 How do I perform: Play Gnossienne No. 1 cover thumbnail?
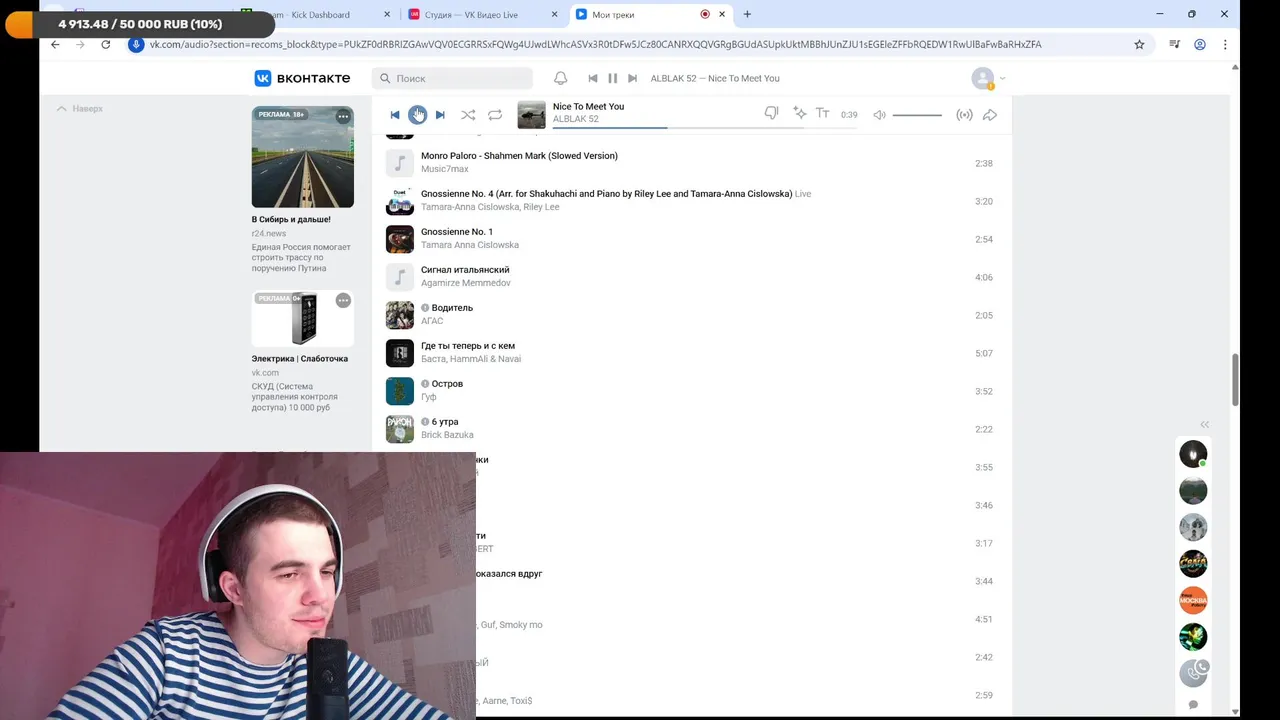(x=400, y=239)
